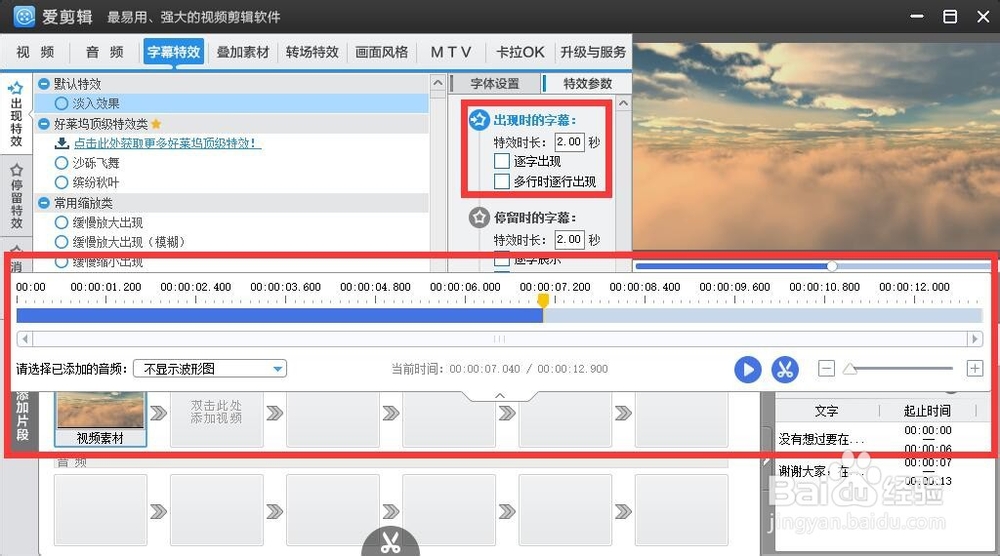The height and width of the screenshot is (556, 1000).
Task: Switch to 特效参数 tab
Action: [x=587, y=84]
